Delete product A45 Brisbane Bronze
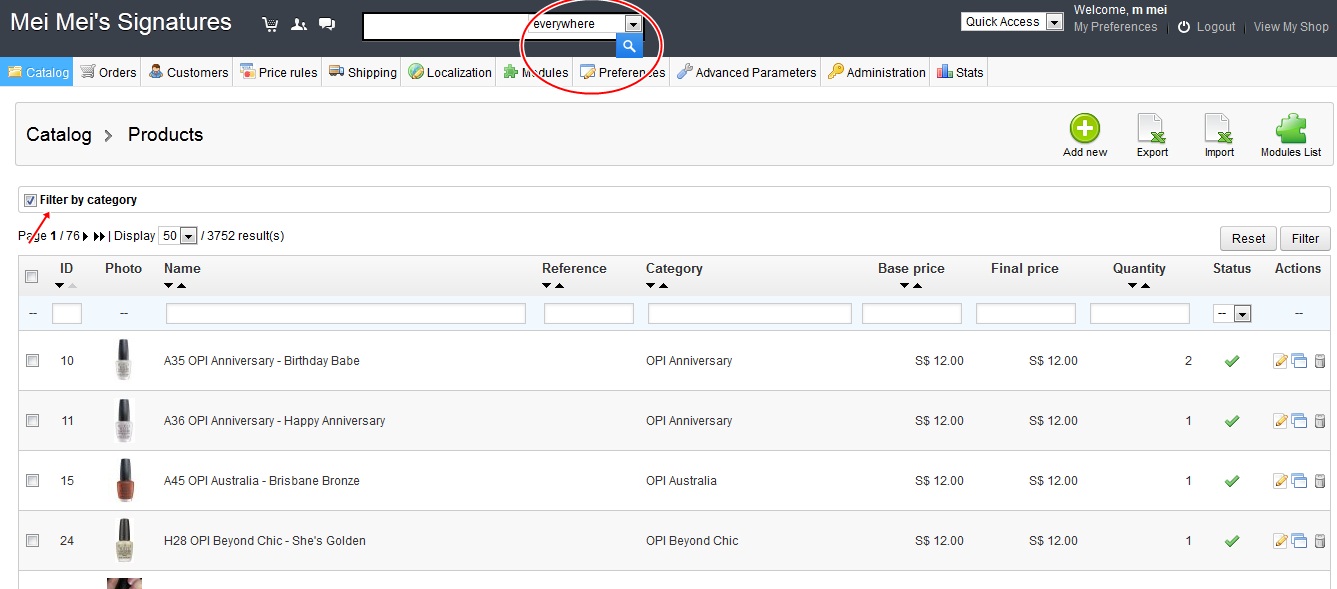The width and height of the screenshot is (1337, 589). (x=1319, y=481)
